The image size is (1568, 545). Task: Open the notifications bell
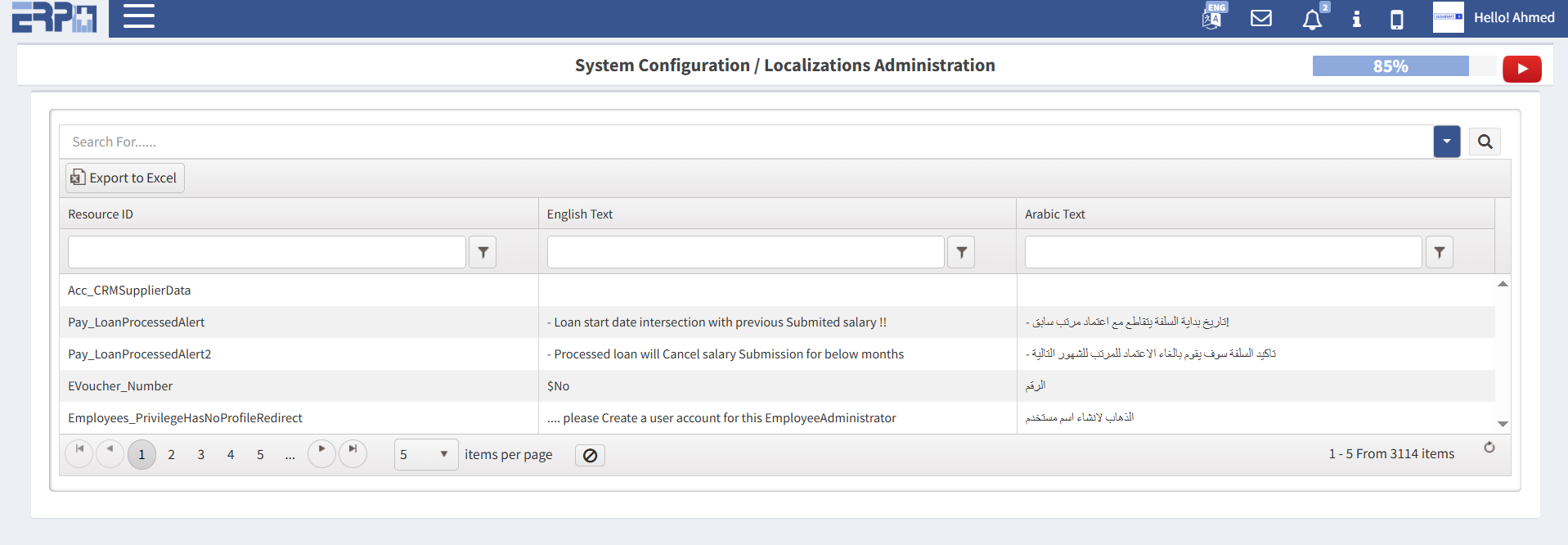(1312, 19)
